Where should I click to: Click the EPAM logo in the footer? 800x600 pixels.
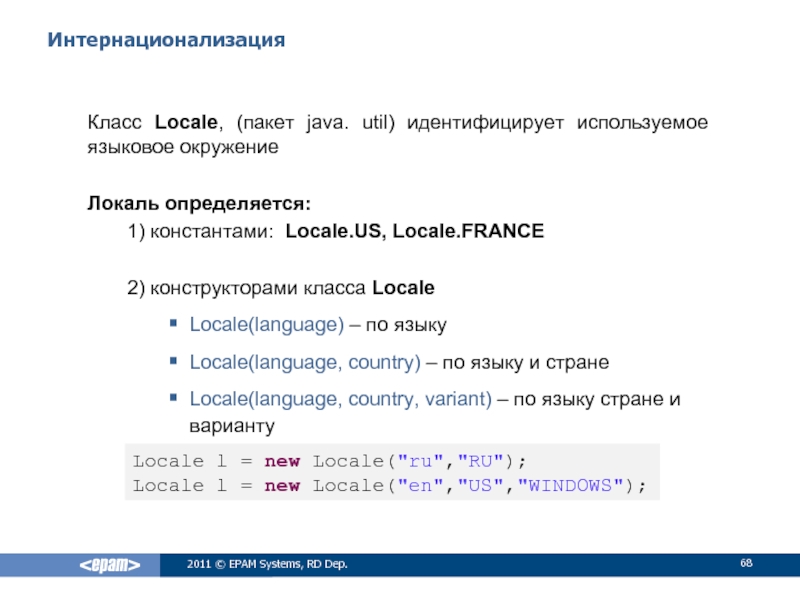tap(110, 566)
